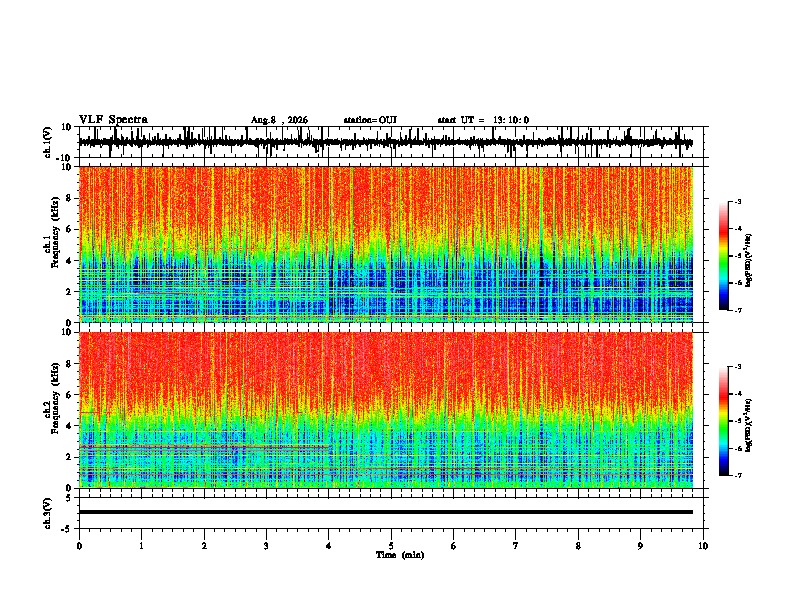
Task: Click the ch.1 spectrogram color scale bar
Action: (x=724, y=256)
